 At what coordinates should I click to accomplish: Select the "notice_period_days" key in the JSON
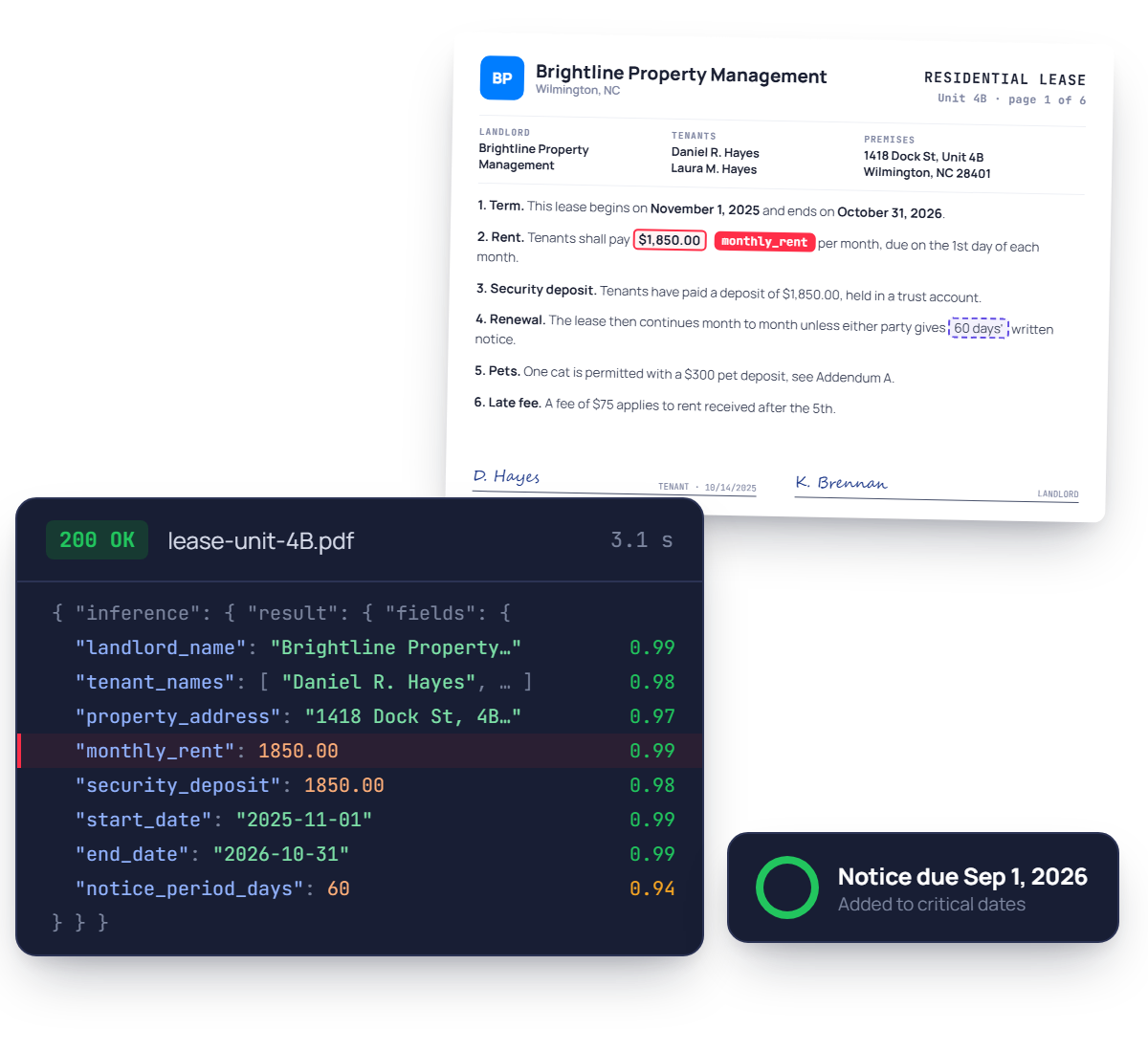[x=189, y=888]
